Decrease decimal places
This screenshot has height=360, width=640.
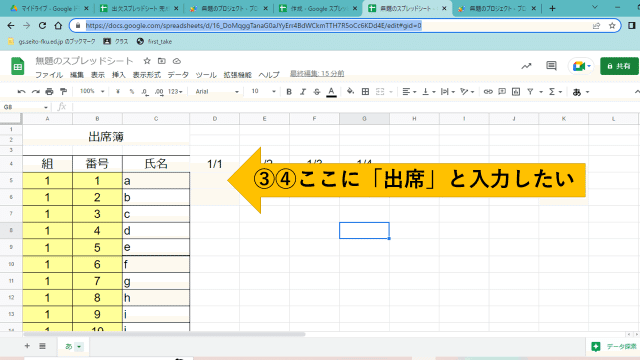pos(145,92)
